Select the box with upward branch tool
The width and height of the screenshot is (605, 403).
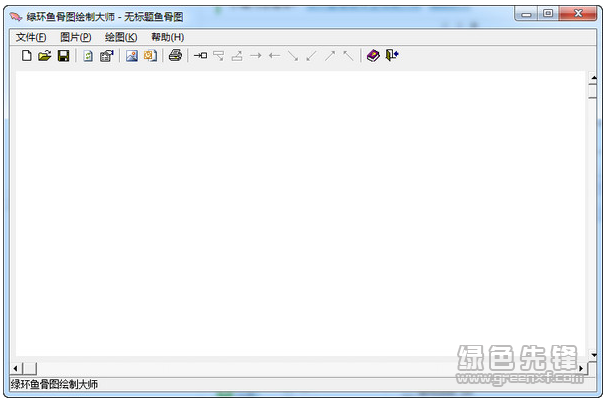(x=237, y=56)
